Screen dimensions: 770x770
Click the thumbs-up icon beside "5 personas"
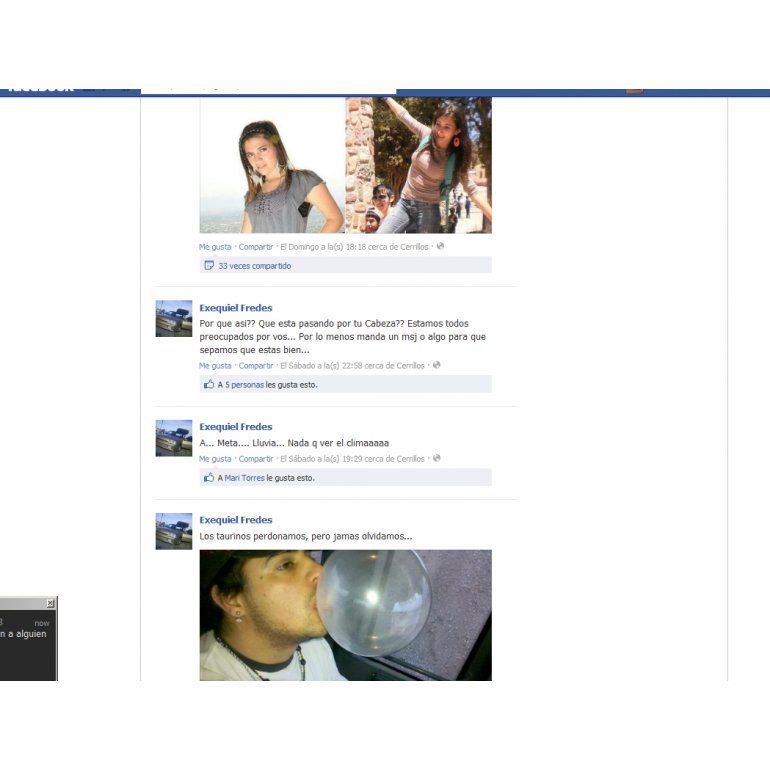pyautogui.click(x=209, y=384)
